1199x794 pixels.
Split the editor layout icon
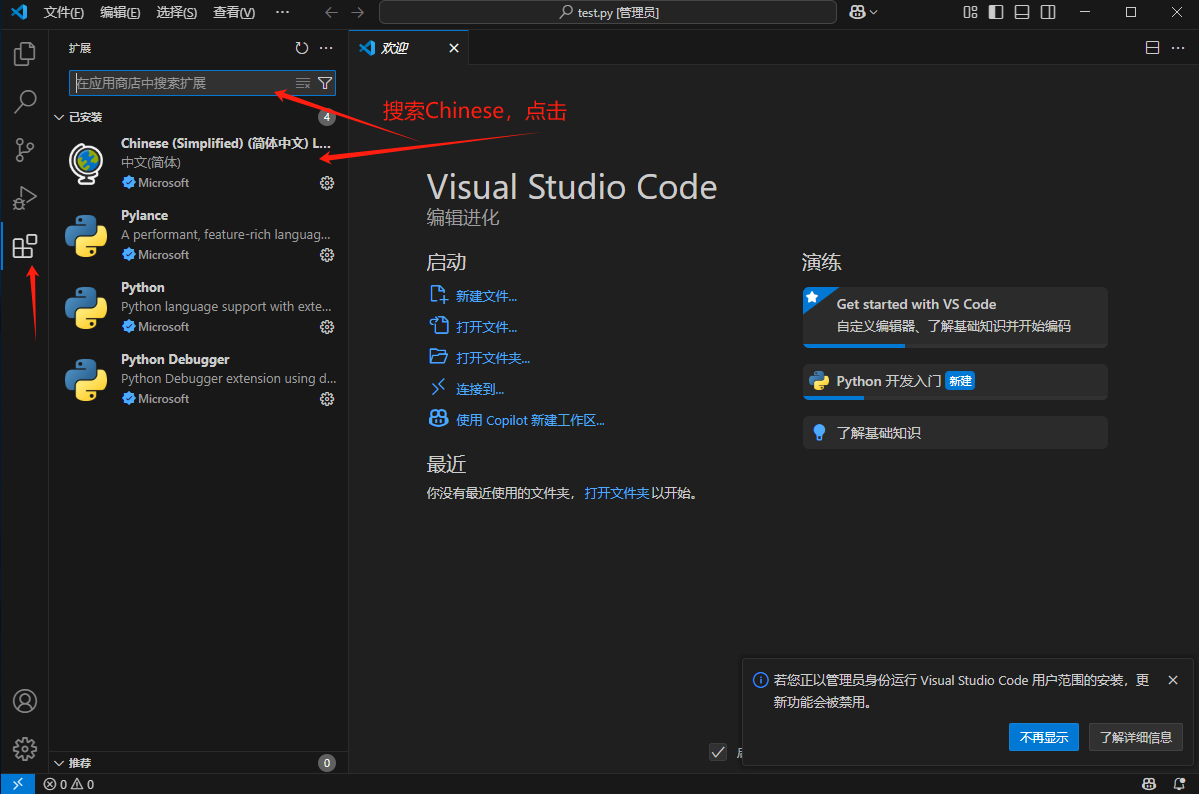tap(1152, 48)
